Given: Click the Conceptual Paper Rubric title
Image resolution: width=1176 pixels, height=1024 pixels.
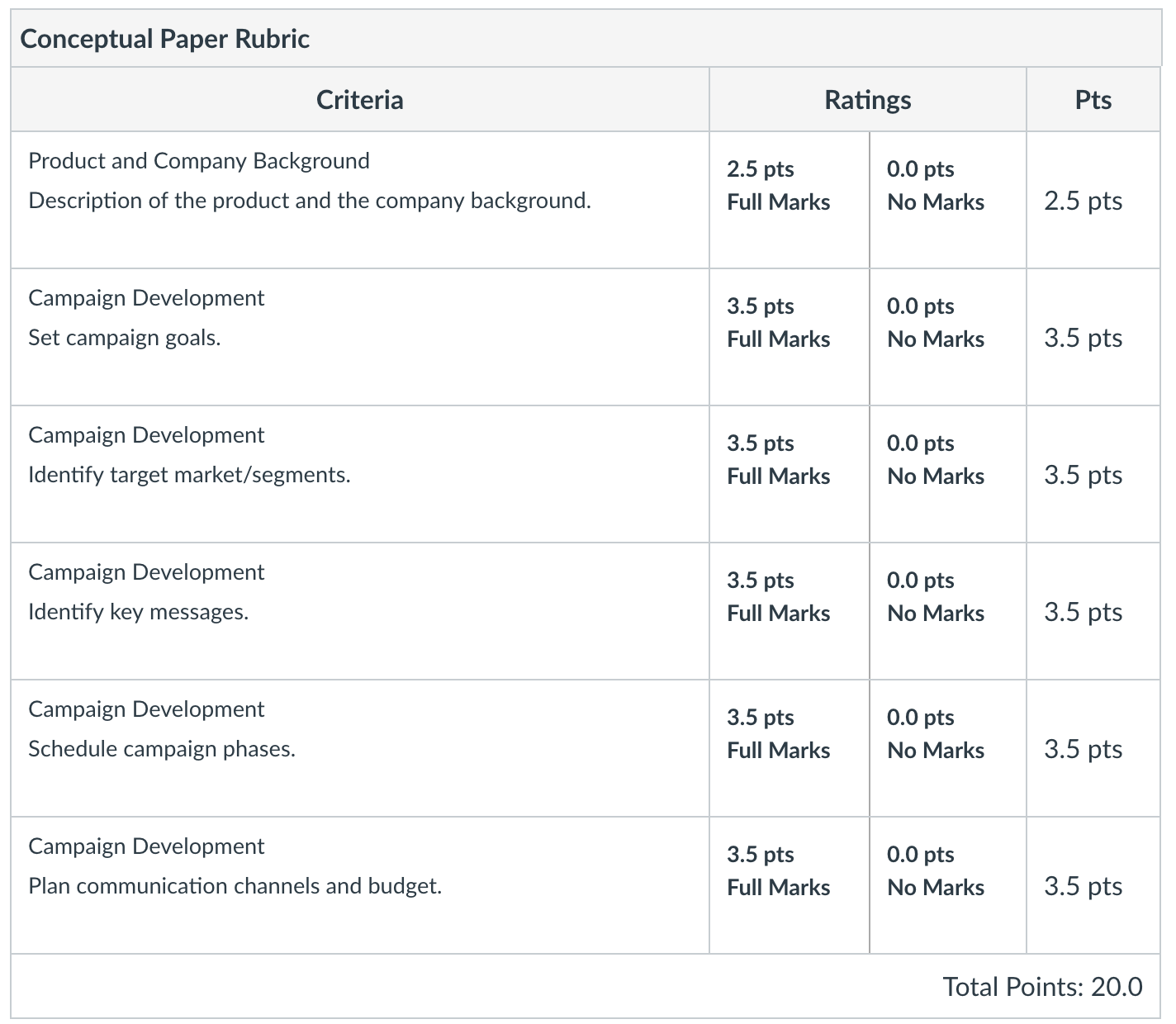Looking at the screenshot, I should click(x=165, y=39).
